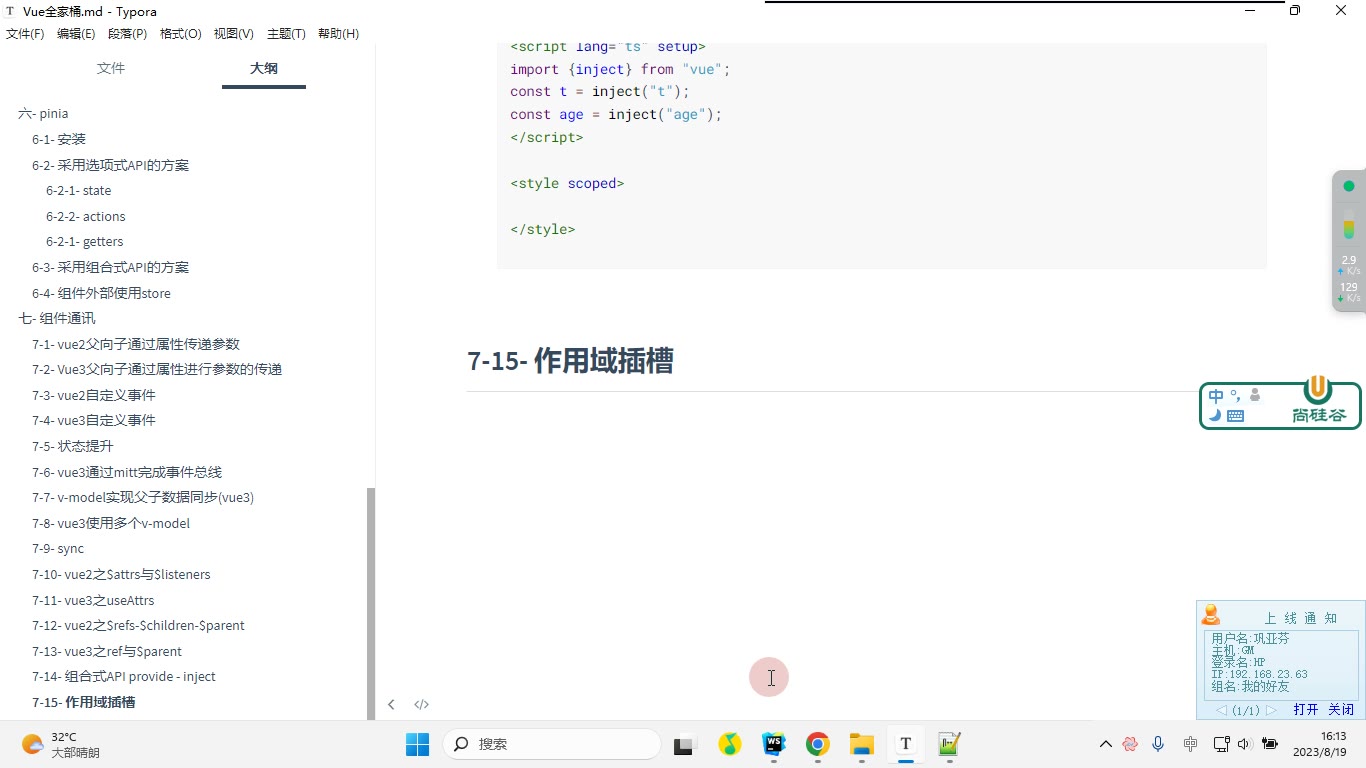Screen dimensions: 1366x768
Task: Click the code line import {inject} from "vue"
Action: 621,69
